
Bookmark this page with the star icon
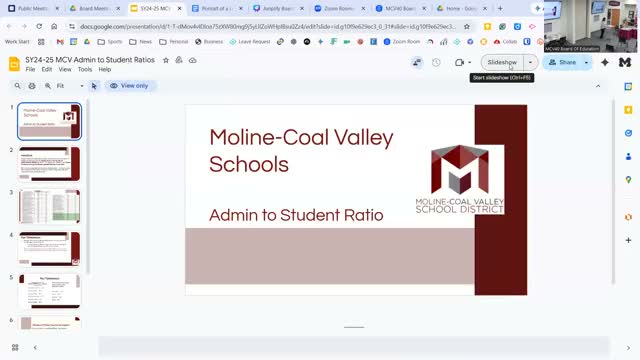coord(467,27)
